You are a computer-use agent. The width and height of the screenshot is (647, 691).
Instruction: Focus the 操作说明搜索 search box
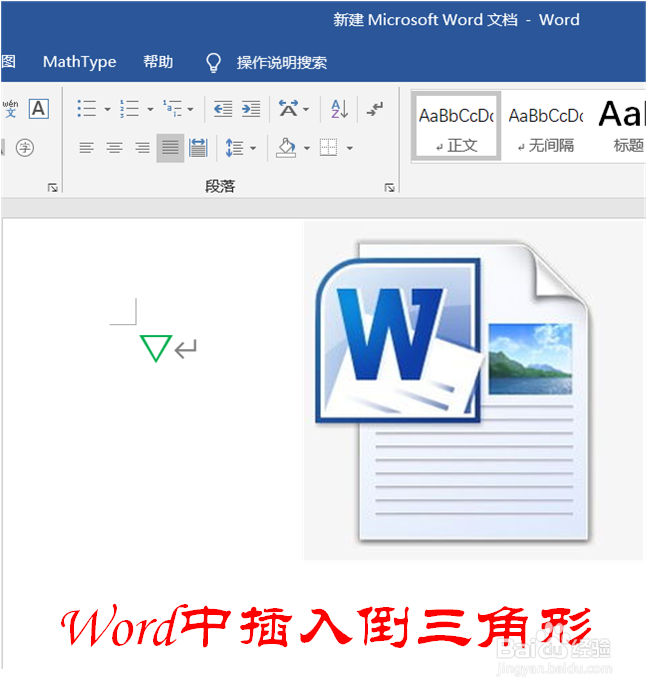click(x=282, y=63)
